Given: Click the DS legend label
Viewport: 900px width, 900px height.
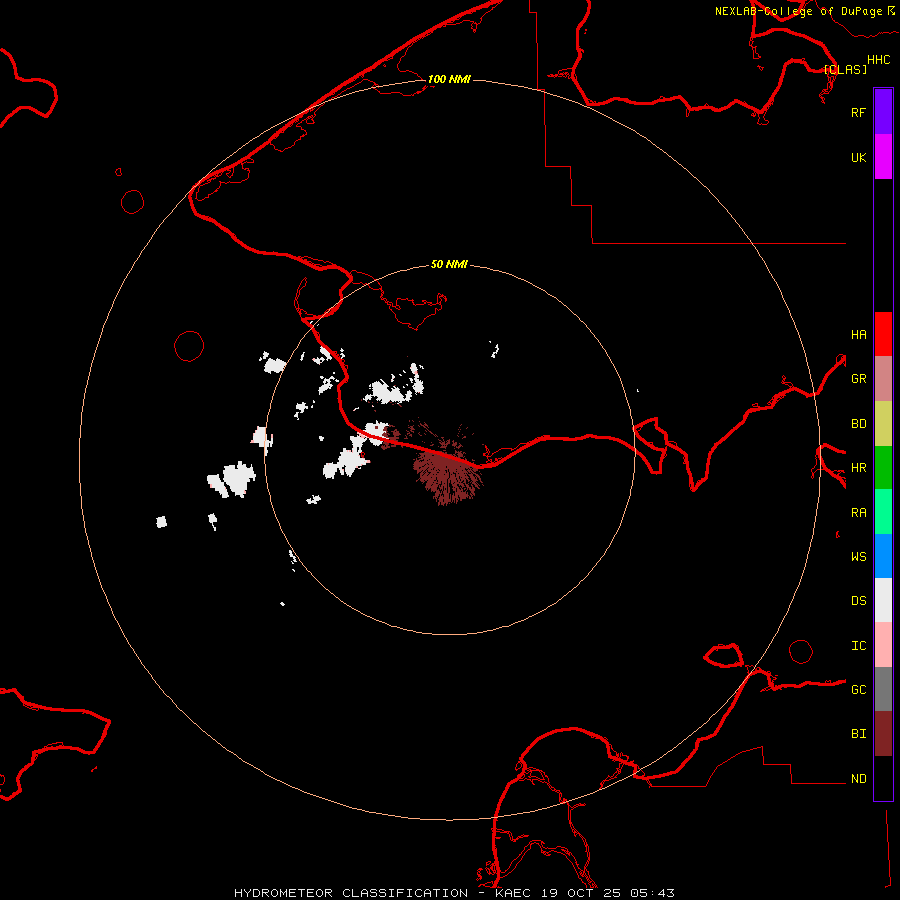Looking at the screenshot, I should 859,601.
